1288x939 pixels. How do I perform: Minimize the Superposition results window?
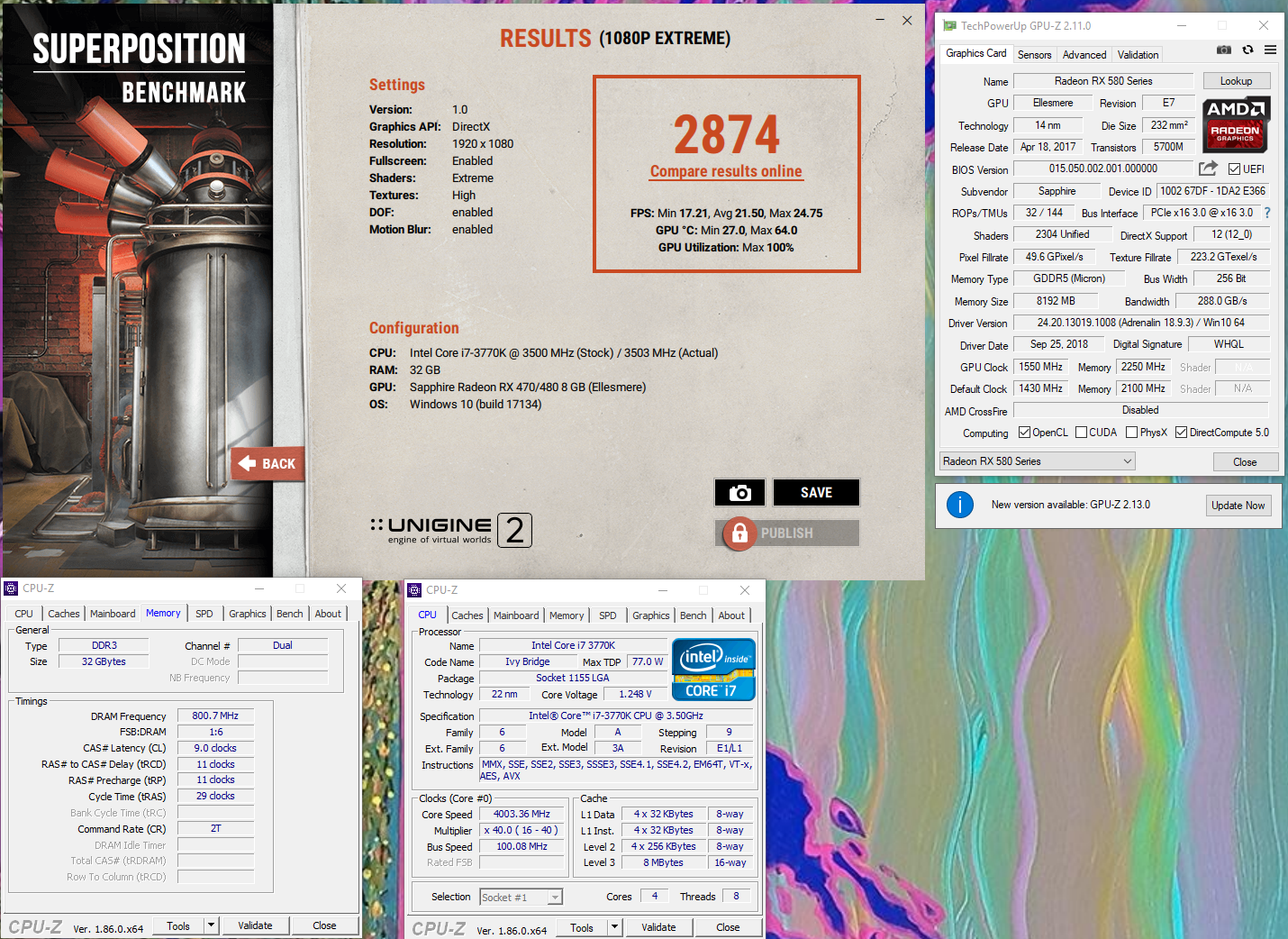point(880,20)
